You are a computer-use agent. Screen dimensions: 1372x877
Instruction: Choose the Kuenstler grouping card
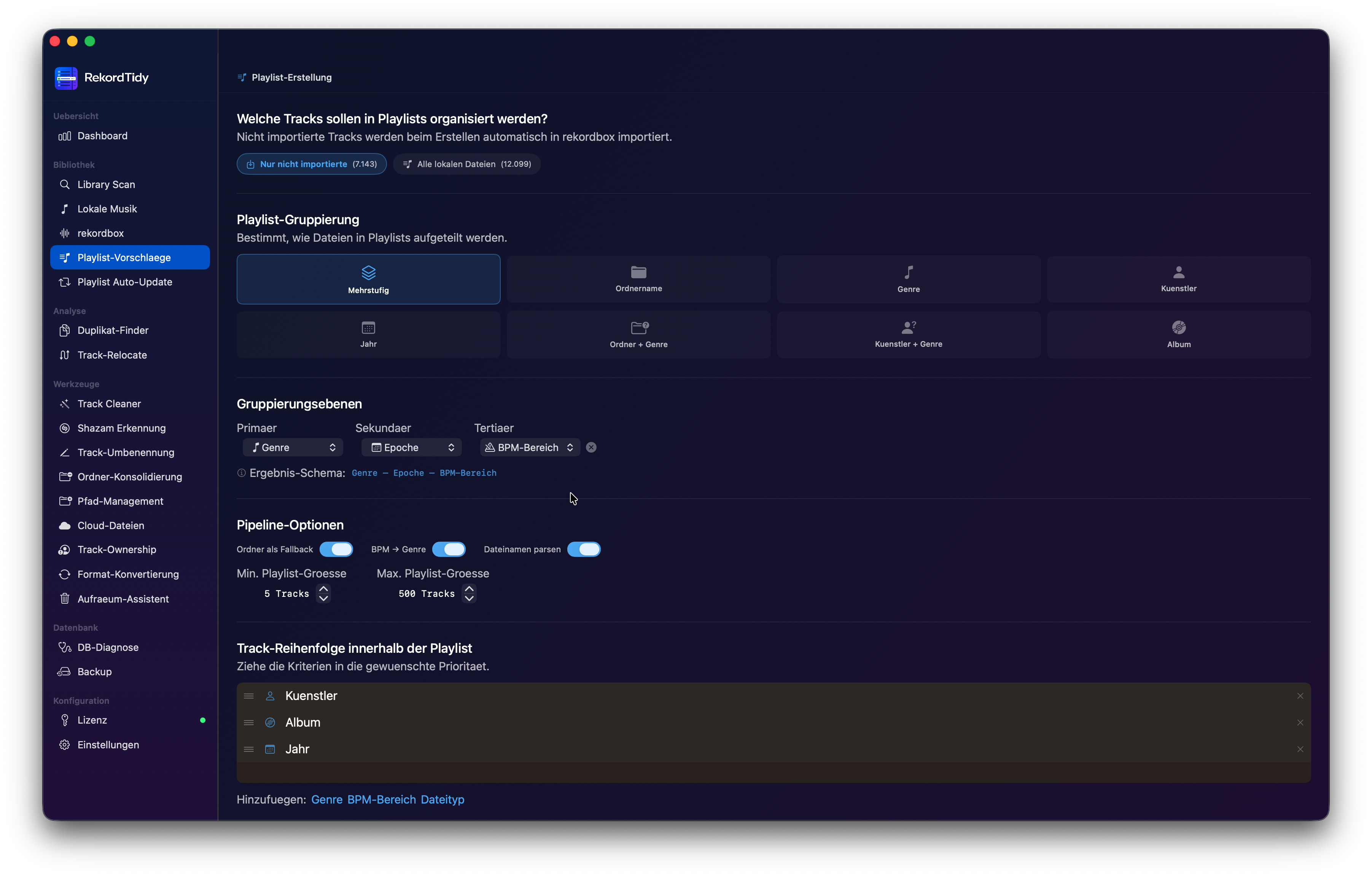click(x=1179, y=279)
